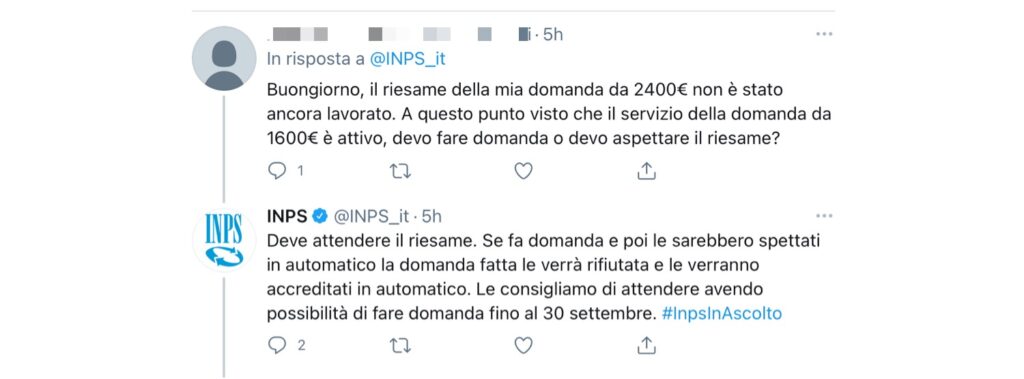Open more options on user's tweet

click(x=824, y=34)
